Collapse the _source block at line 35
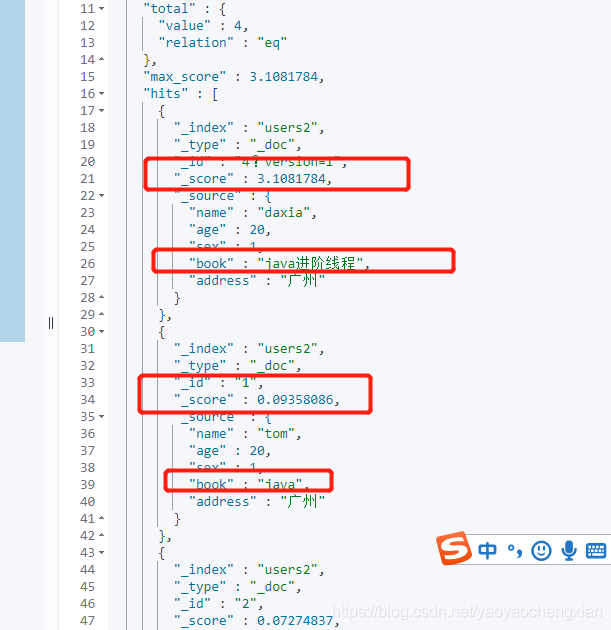 pyautogui.click(x=102, y=417)
